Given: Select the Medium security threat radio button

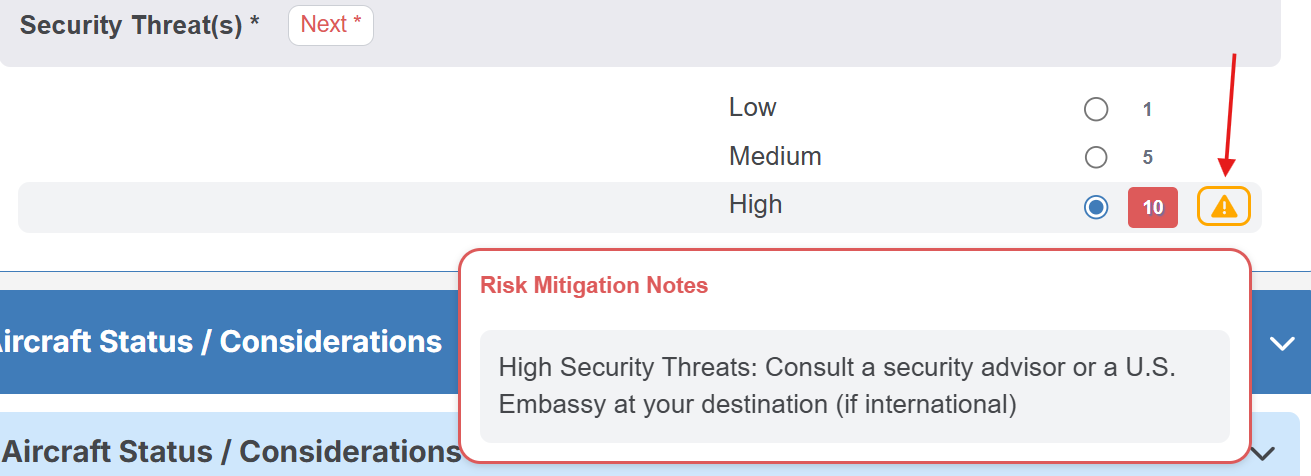Looking at the screenshot, I should (1096, 157).
